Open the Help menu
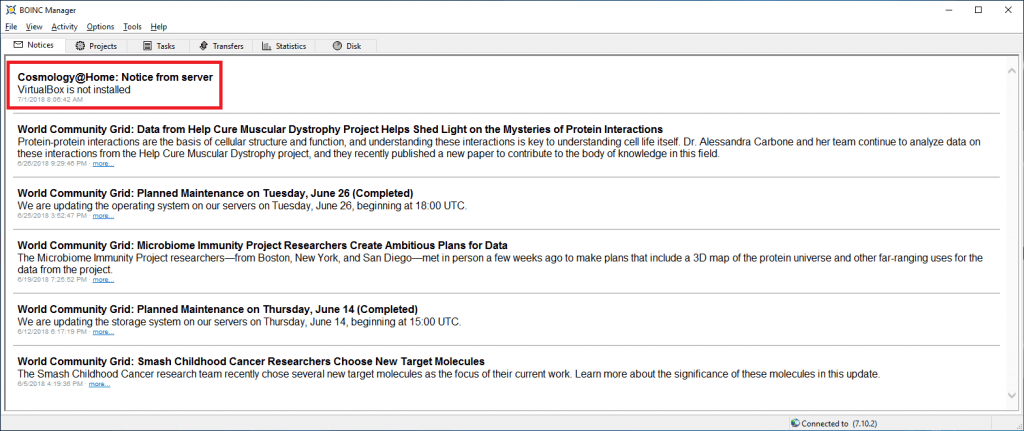The height and width of the screenshot is (431, 1024). pos(159,26)
